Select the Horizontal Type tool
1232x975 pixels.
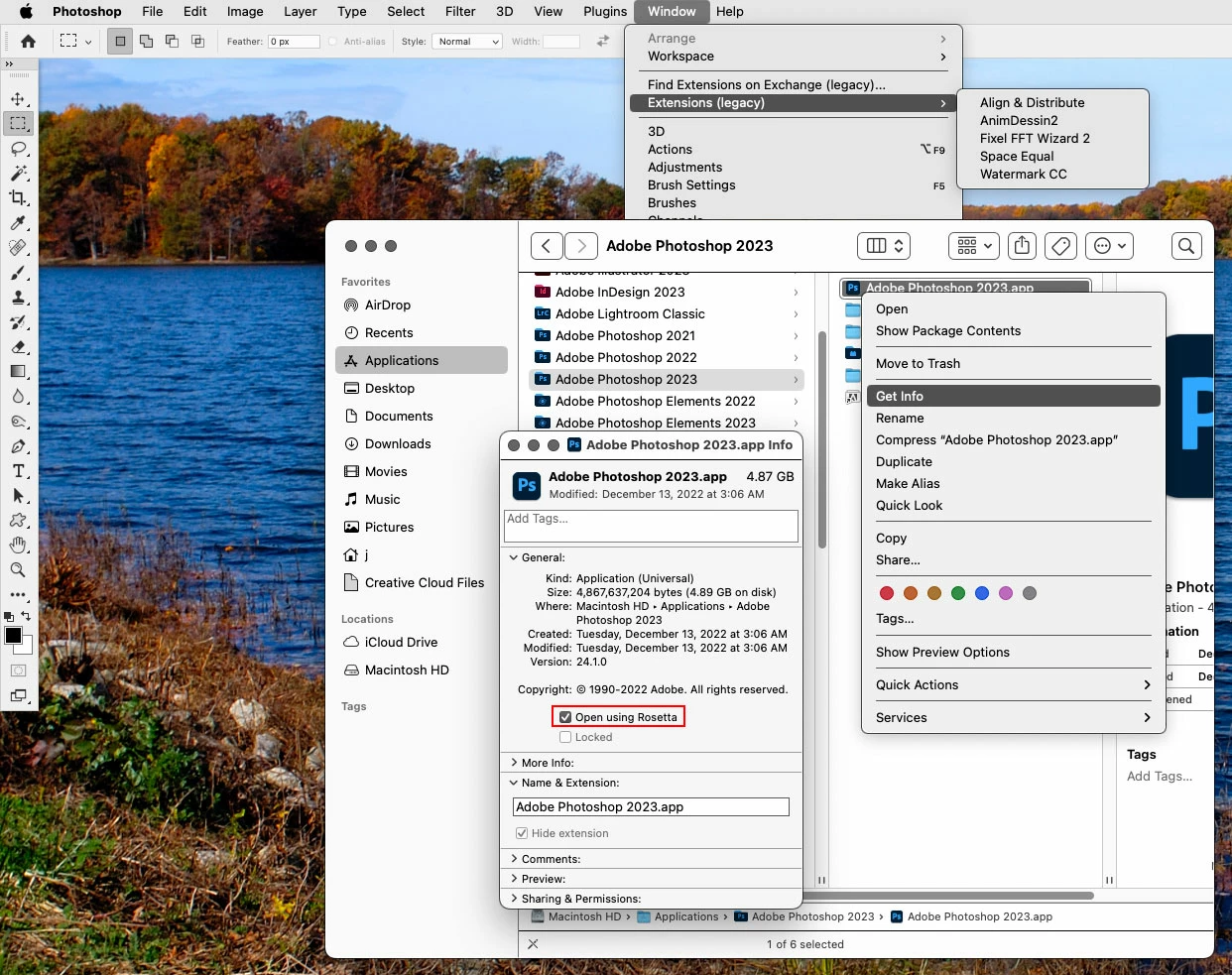[x=18, y=471]
